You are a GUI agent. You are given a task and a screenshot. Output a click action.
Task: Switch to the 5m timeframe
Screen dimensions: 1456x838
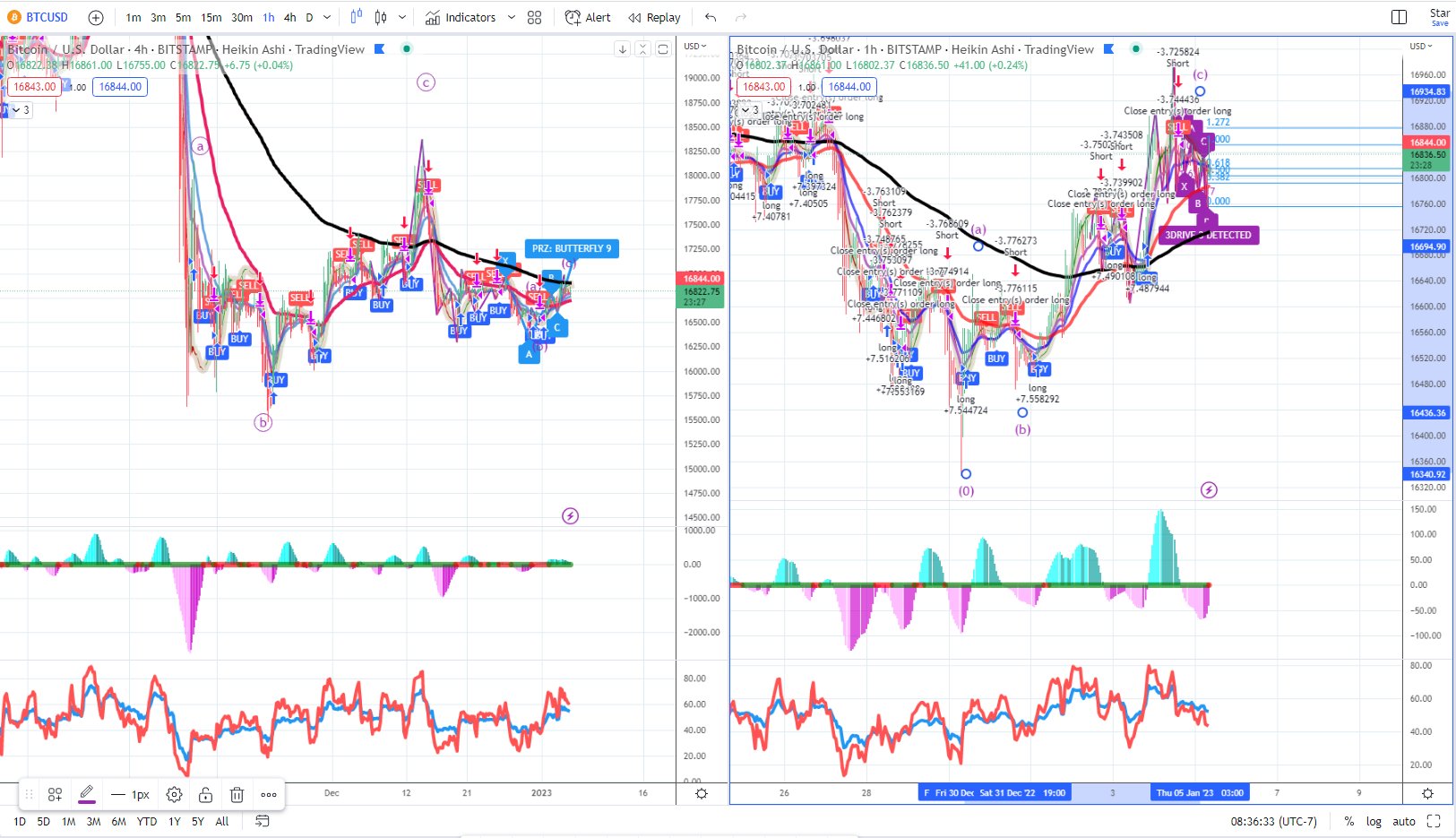pos(183,17)
